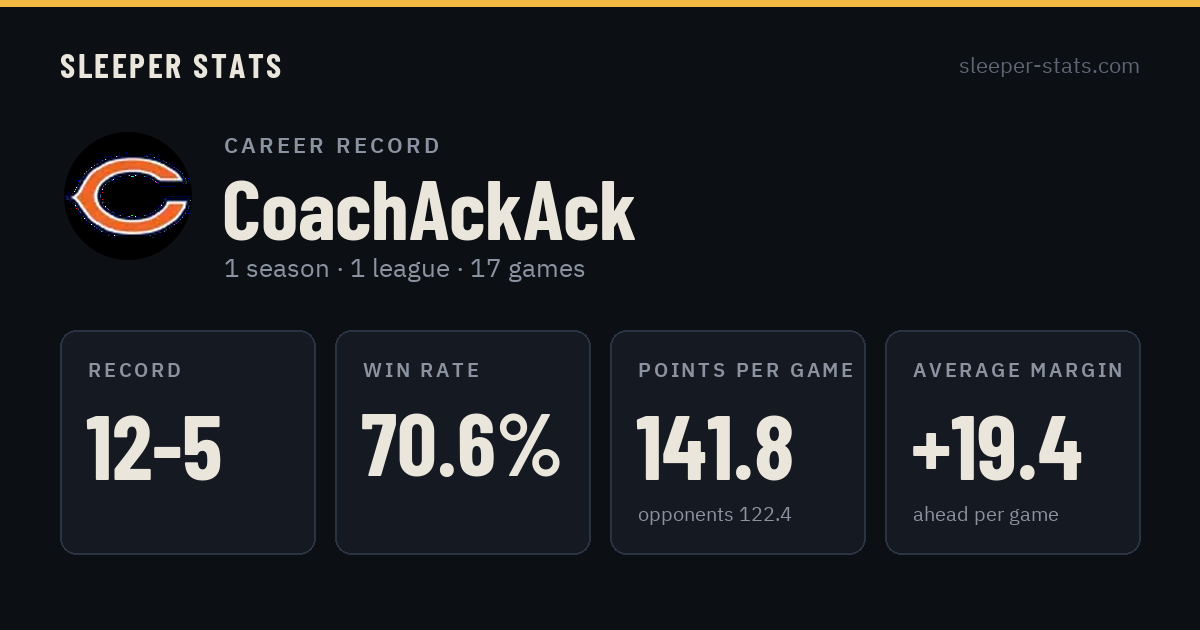The width and height of the screenshot is (1200, 630).
Task: Click the CAREER RECORD label
Action: point(332,146)
